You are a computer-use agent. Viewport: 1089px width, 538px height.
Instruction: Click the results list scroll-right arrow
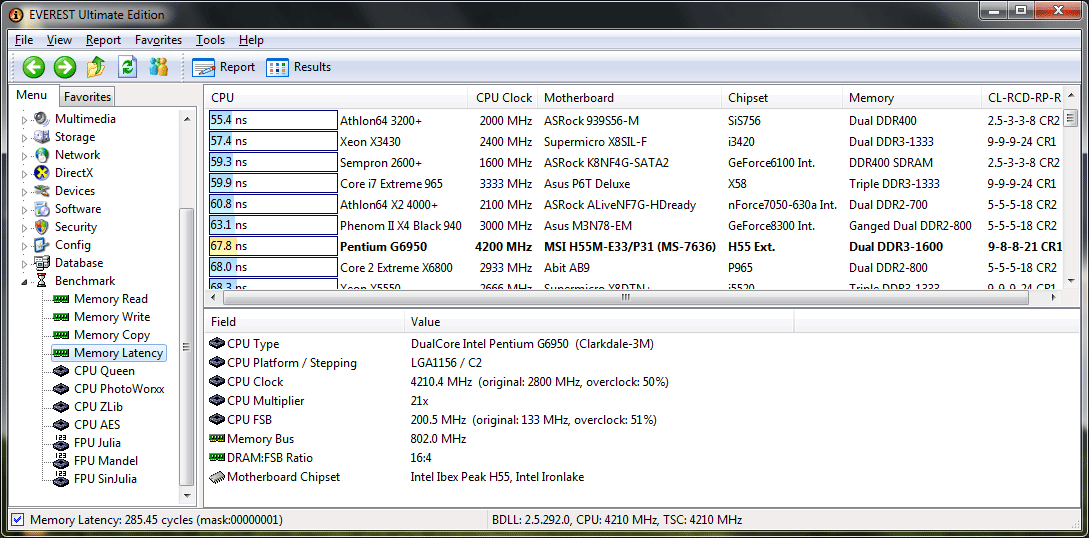(x=1054, y=297)
